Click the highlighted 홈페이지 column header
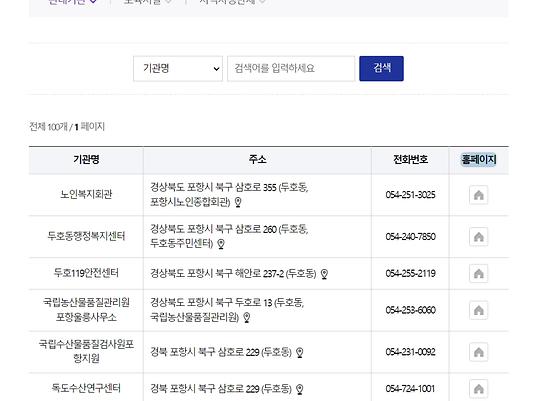560x401 pixels. (479, 160)
